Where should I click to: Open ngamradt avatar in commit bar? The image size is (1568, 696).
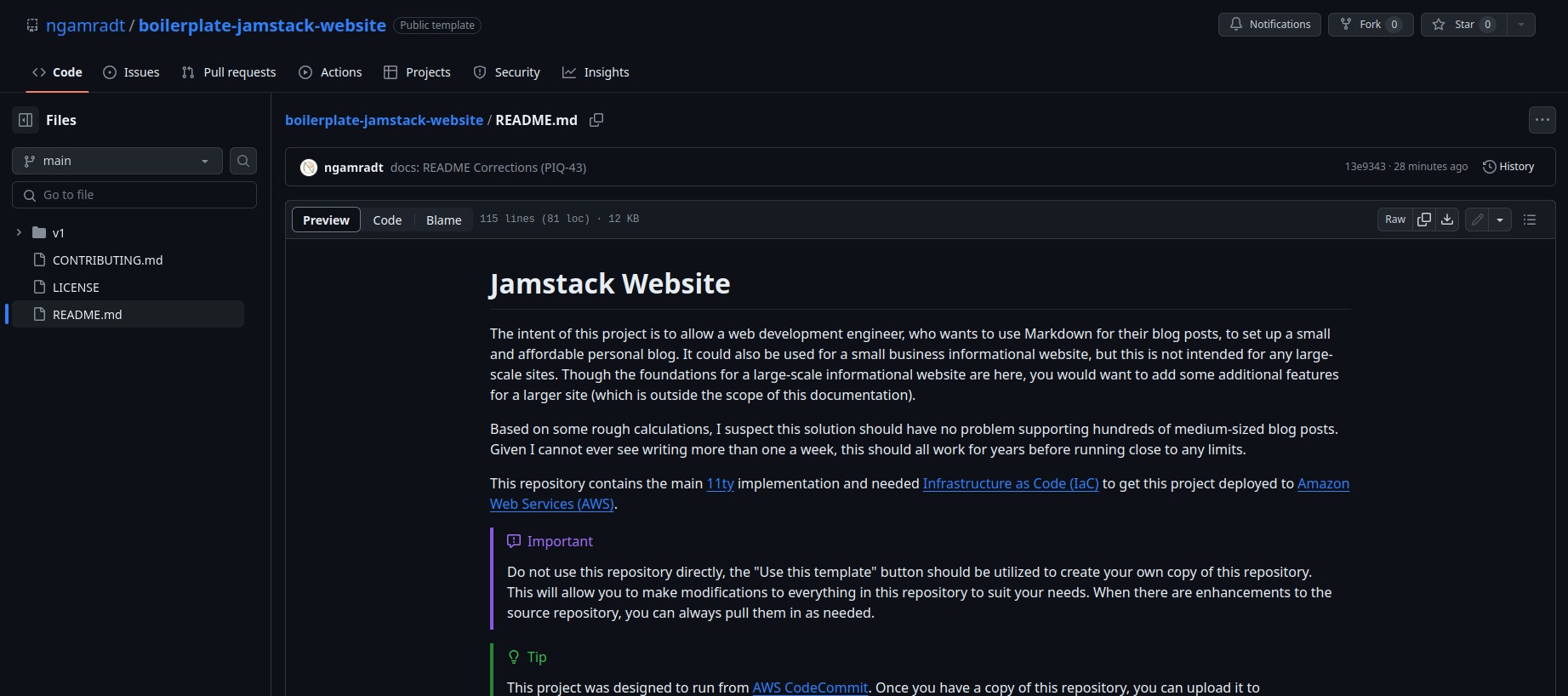(309, 168)
